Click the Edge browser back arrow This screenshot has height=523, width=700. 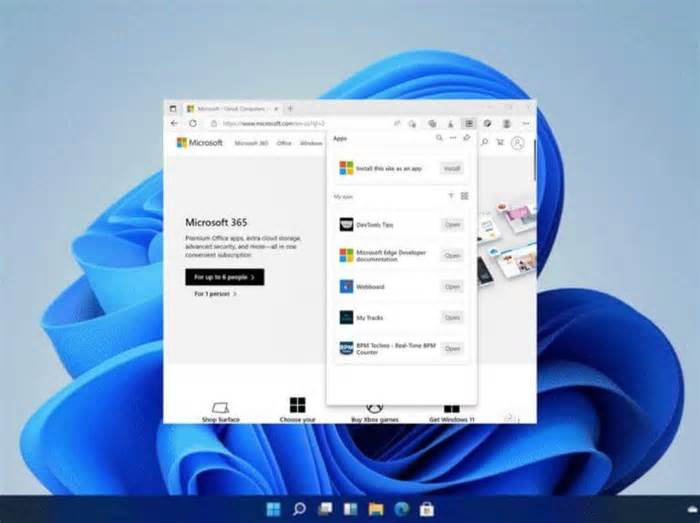175,123
